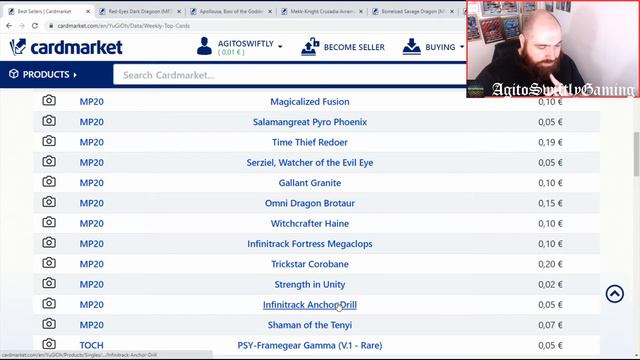
Task: Click the page vertical scrollbar
Action: (x=636, y=155)
